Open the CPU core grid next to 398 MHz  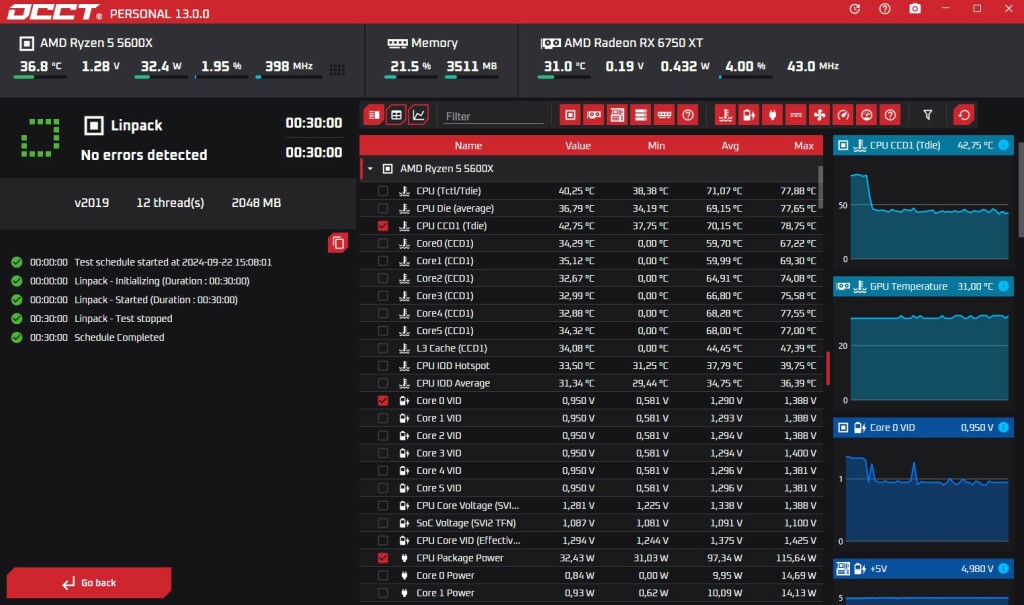tap(337, 69)
